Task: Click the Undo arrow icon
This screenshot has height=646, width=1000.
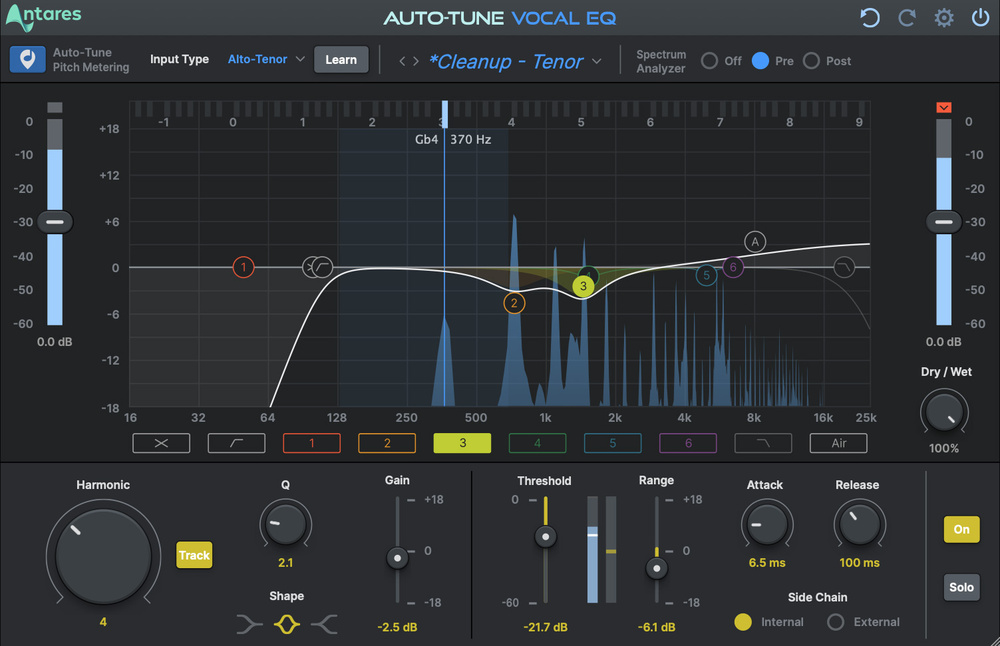Action: pyautogui.click(x=869, y=17)
